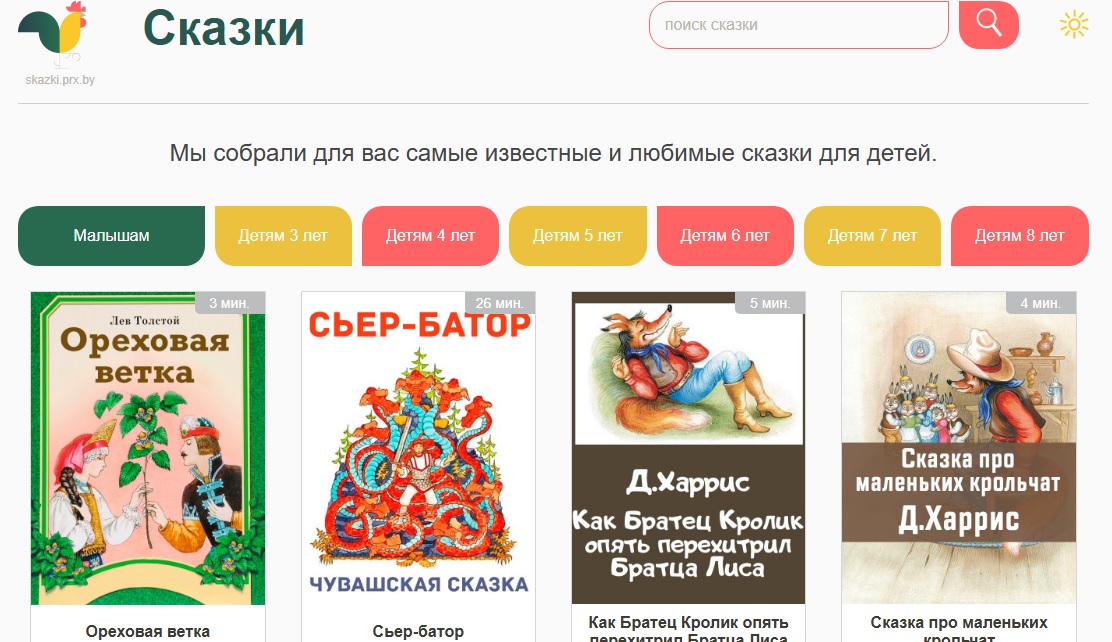Go to "Детям 8 лет" category
Screen dimensions: 1112x642
pyautogui.click(x=1020, y=236)
